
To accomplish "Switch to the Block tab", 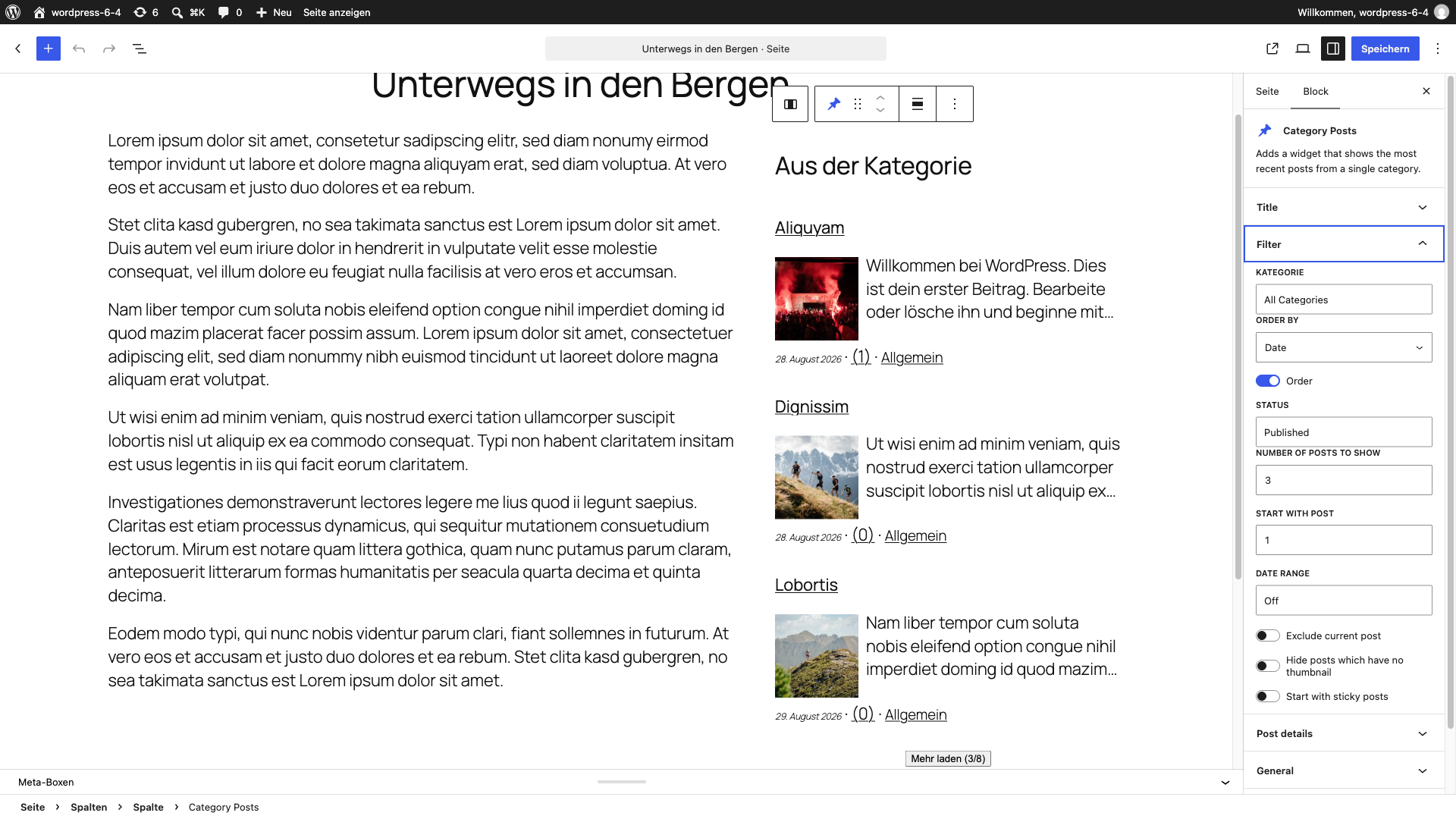I will click(1316, 91).
